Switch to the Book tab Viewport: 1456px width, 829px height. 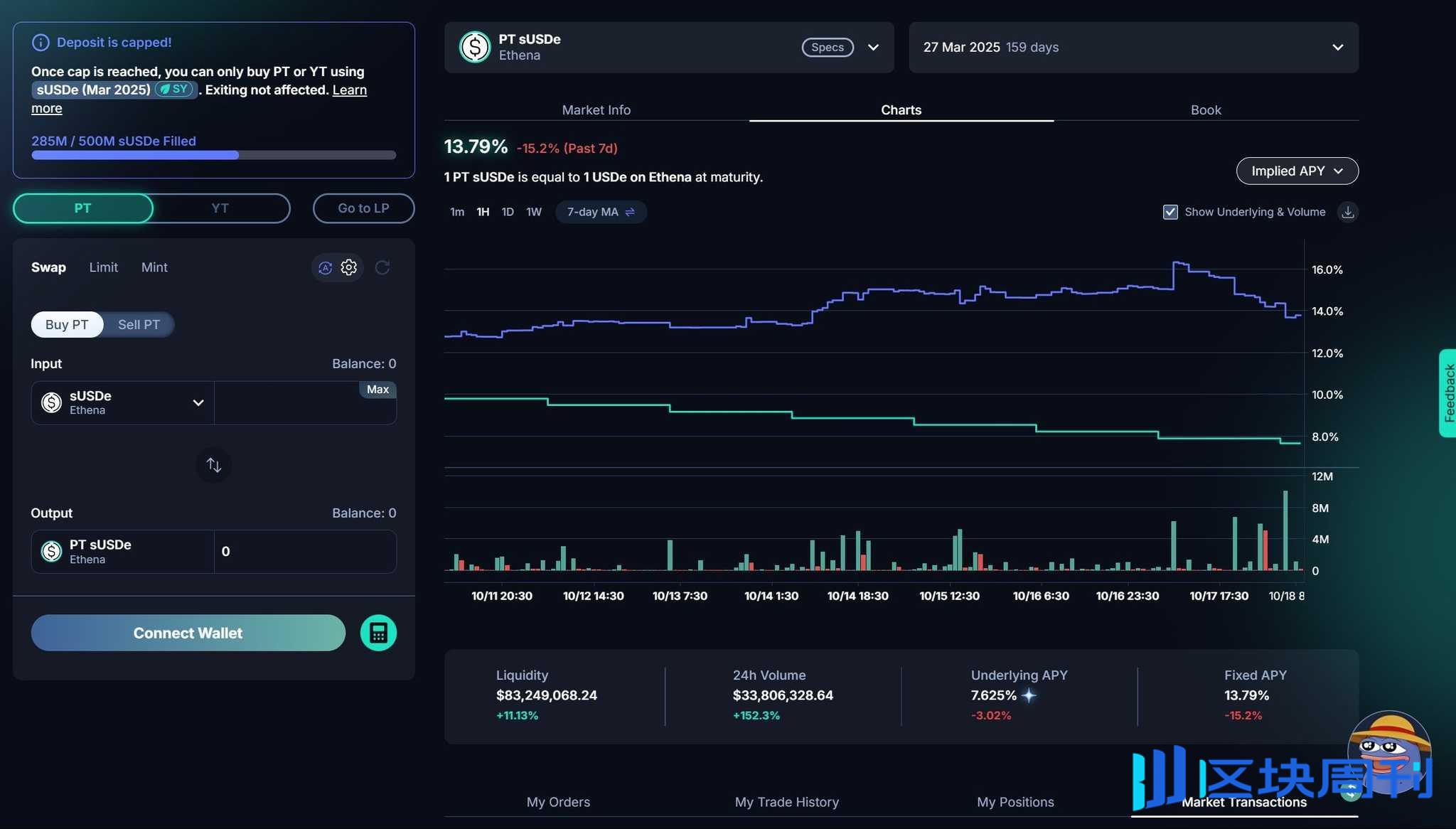pos(1206,110)
